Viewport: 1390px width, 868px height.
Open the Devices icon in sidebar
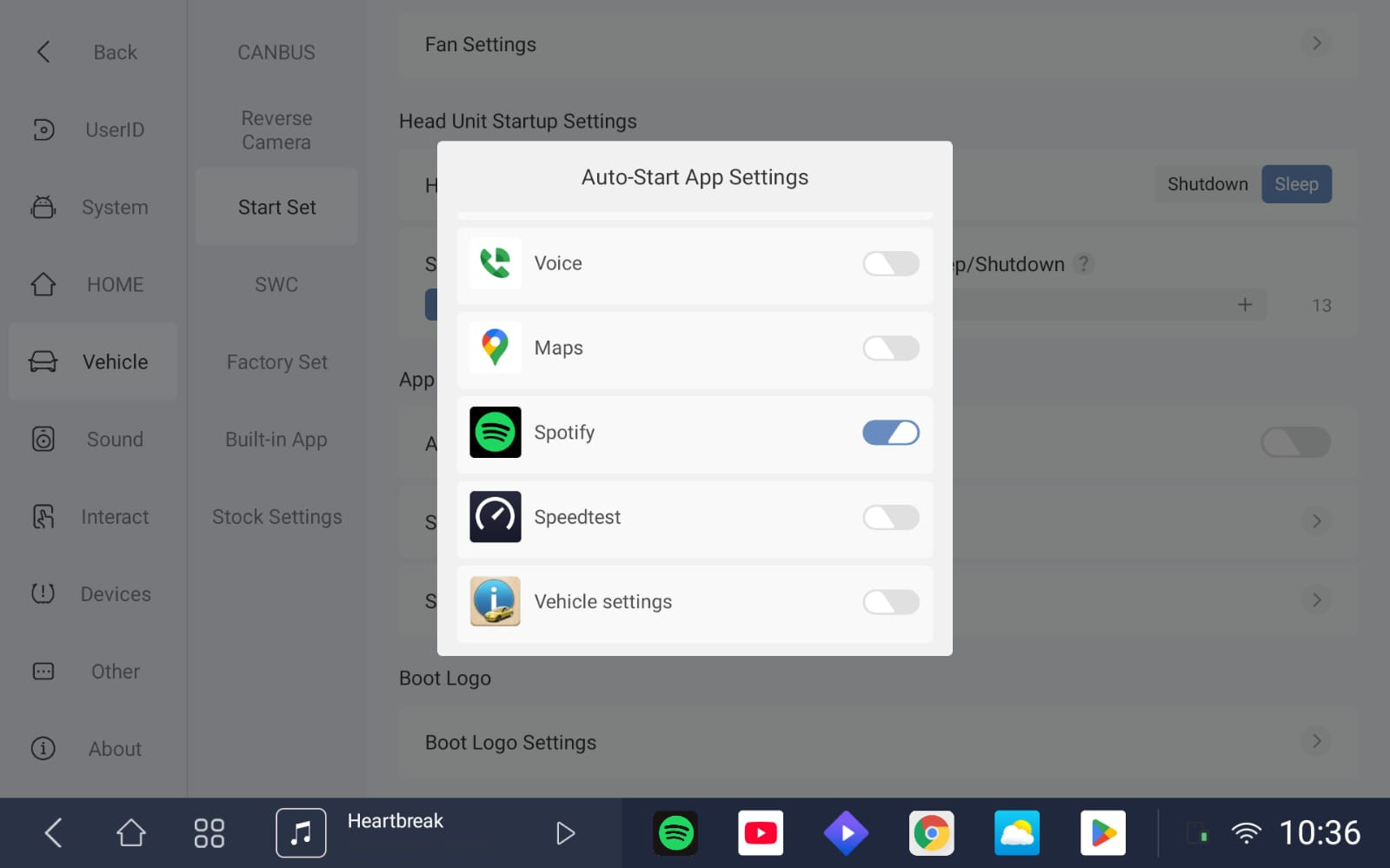click(43, 593)
